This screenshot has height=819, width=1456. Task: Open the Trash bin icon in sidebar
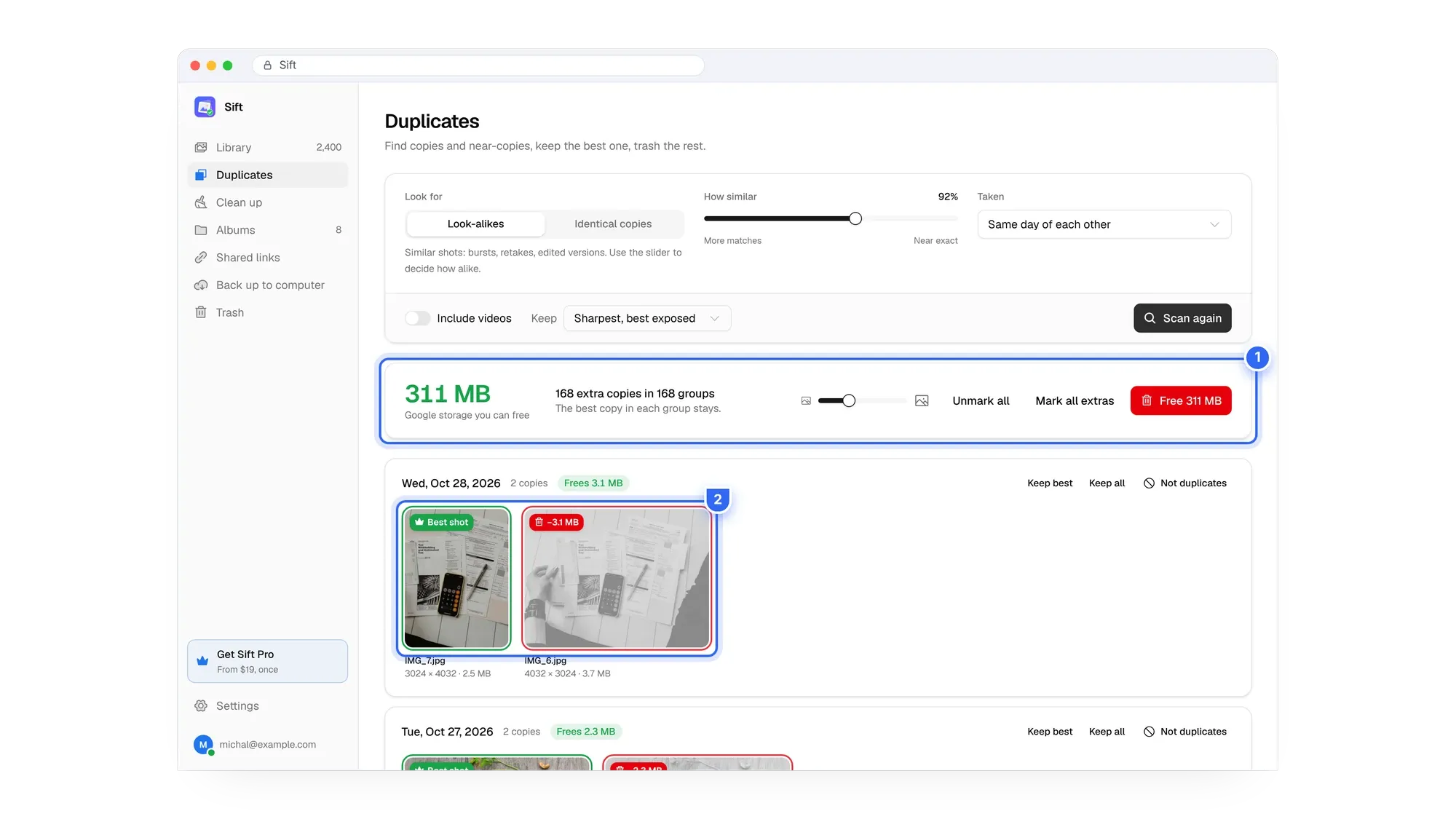point(201,312)
